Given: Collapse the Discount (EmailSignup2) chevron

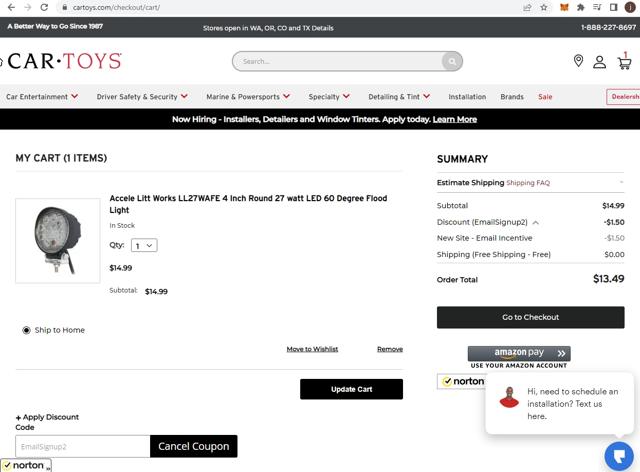Looking at the screenshot, I should [536, 223].
